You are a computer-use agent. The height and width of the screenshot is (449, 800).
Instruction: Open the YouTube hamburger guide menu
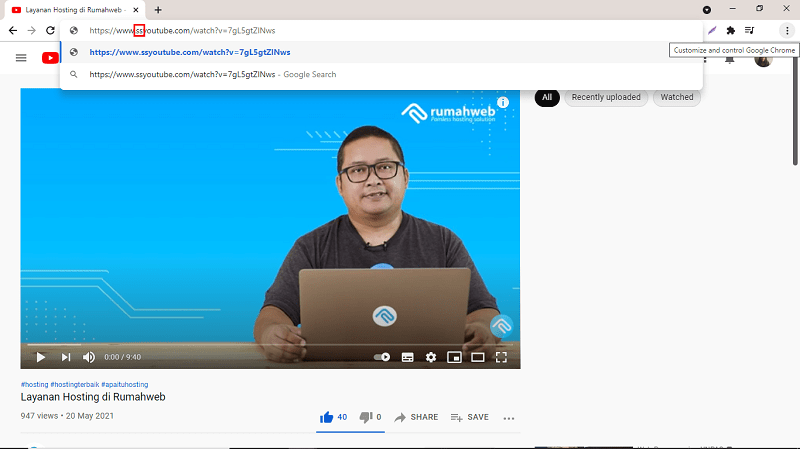[x=21, y=58]
